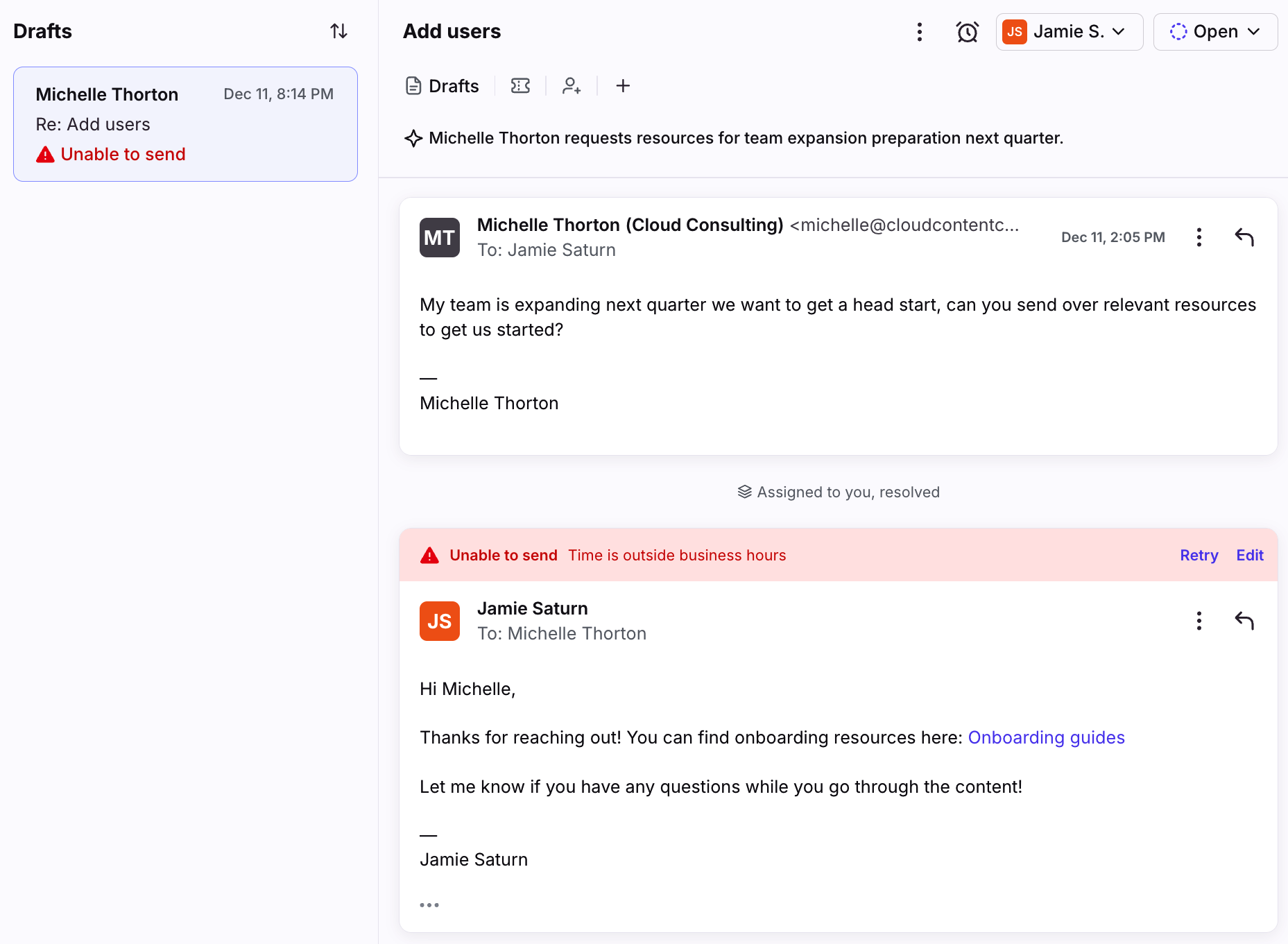The image size is (1288, 944).
Task: Click reply arrow on Jamie Saturn's draft
Action: 1244,621
